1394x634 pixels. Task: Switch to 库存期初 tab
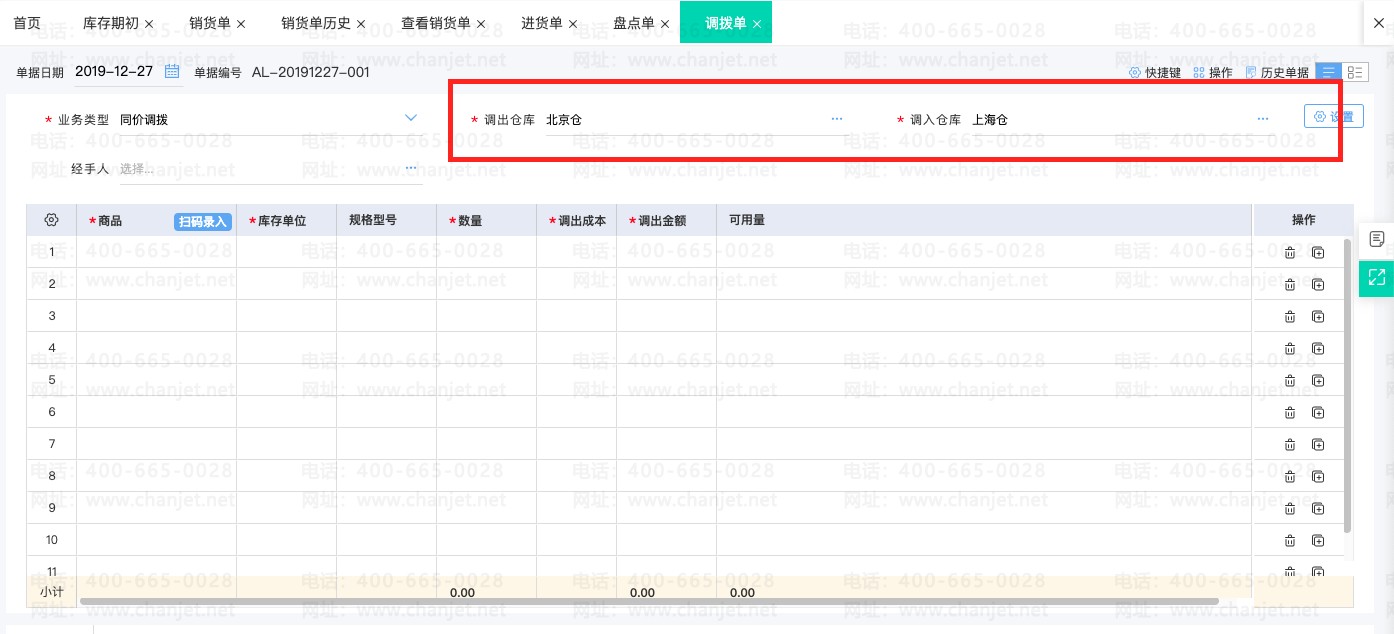pos(111,22)
